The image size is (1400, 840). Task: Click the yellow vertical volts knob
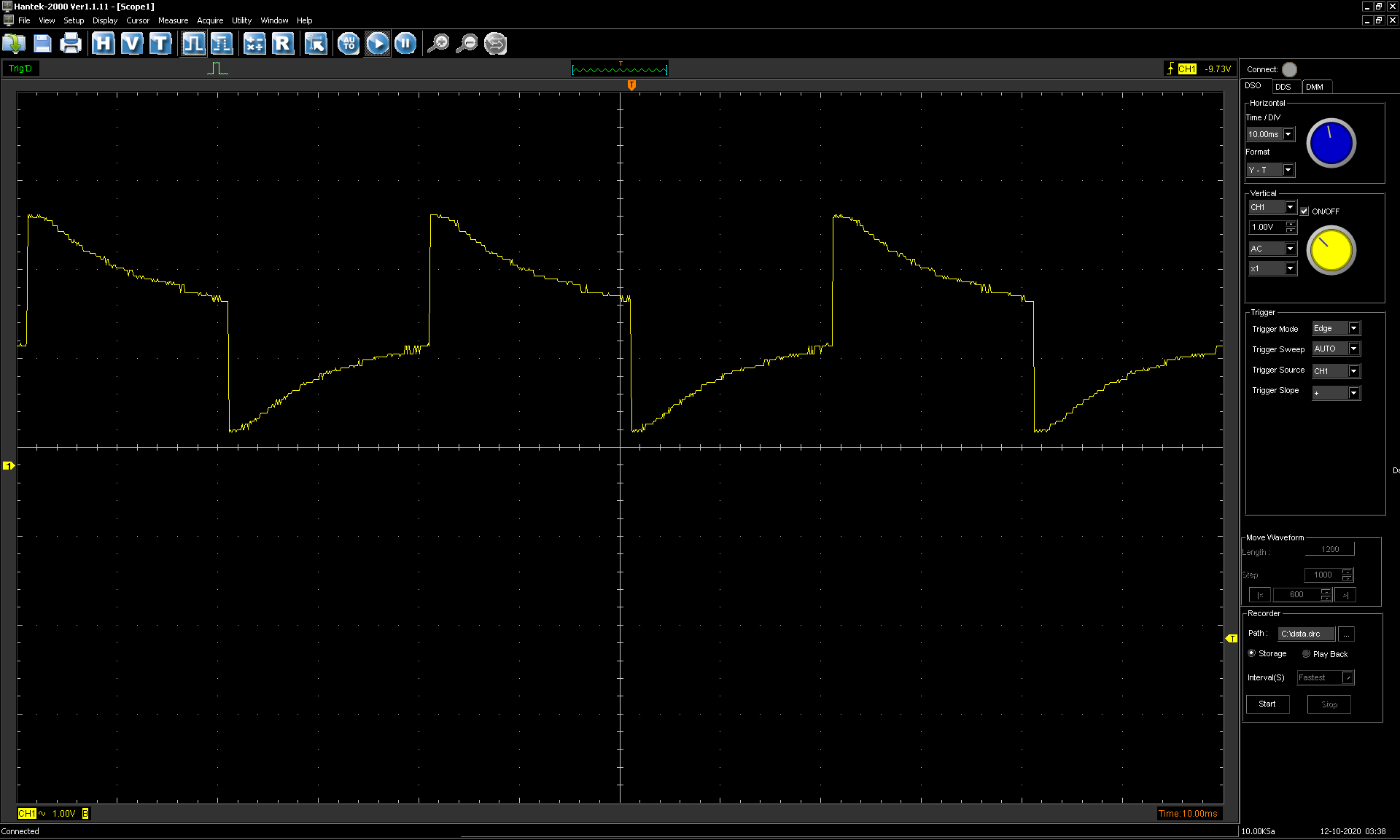(x=1331, y=250)
